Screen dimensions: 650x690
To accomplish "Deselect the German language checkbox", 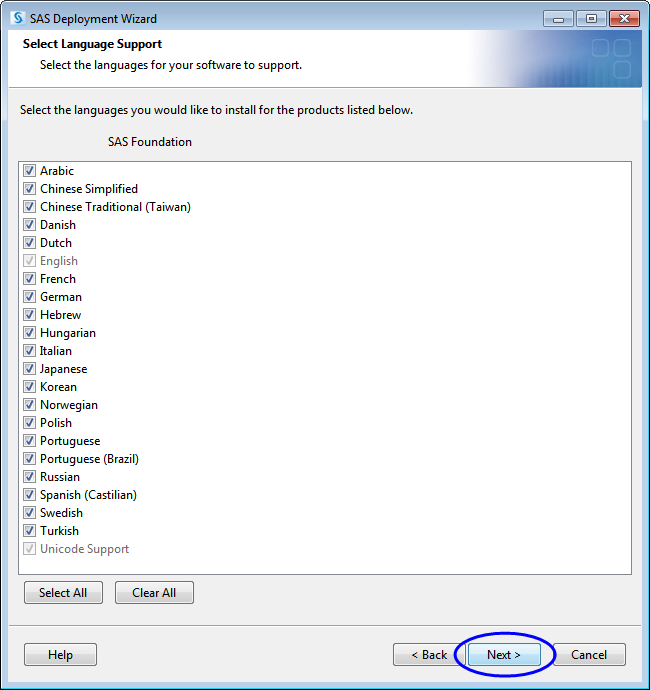I will click(29, 297).
